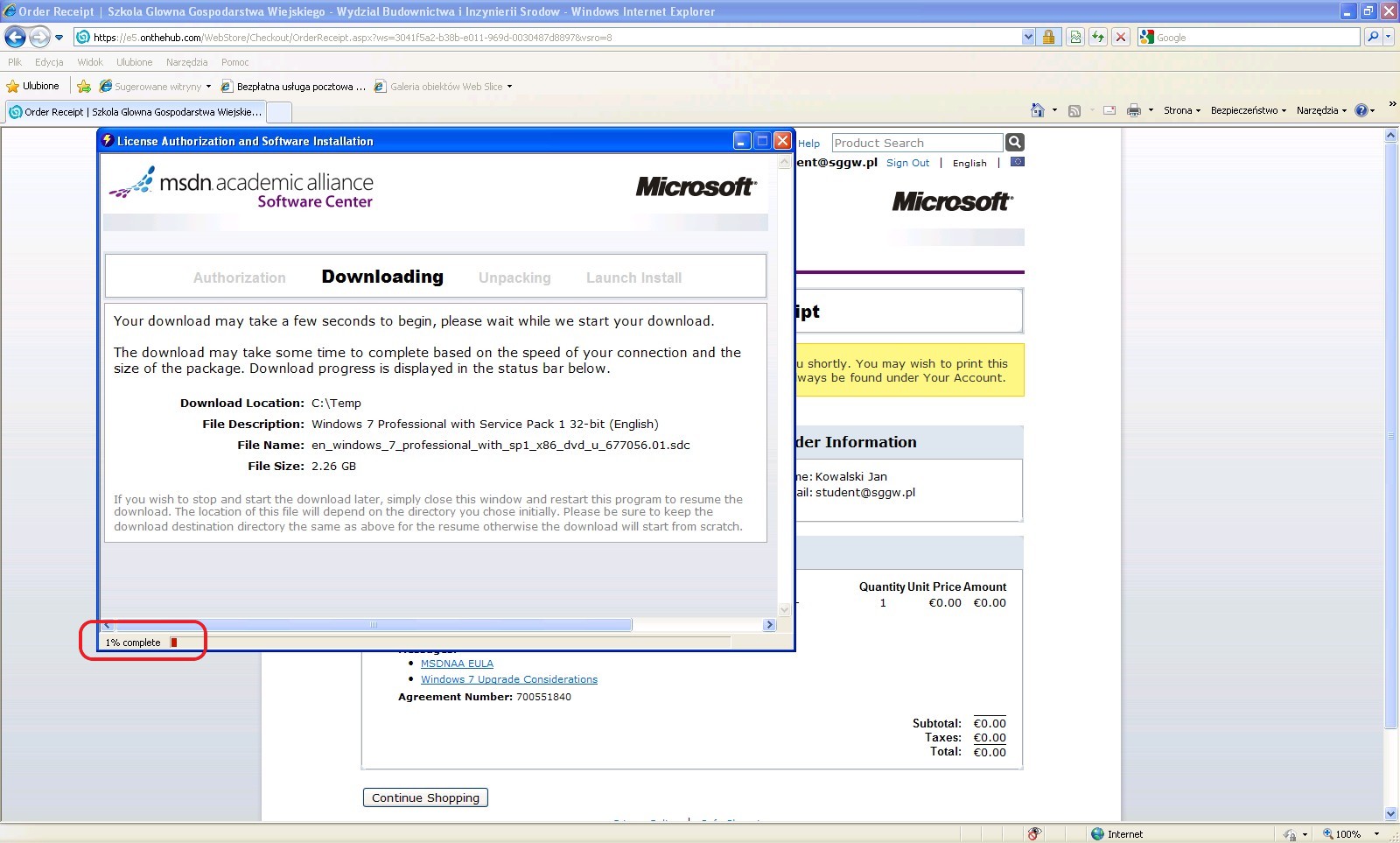This screenshot has height=843, width=1400.
Task: Click the RSS feeds icon
Action: tap(1074, 110)
